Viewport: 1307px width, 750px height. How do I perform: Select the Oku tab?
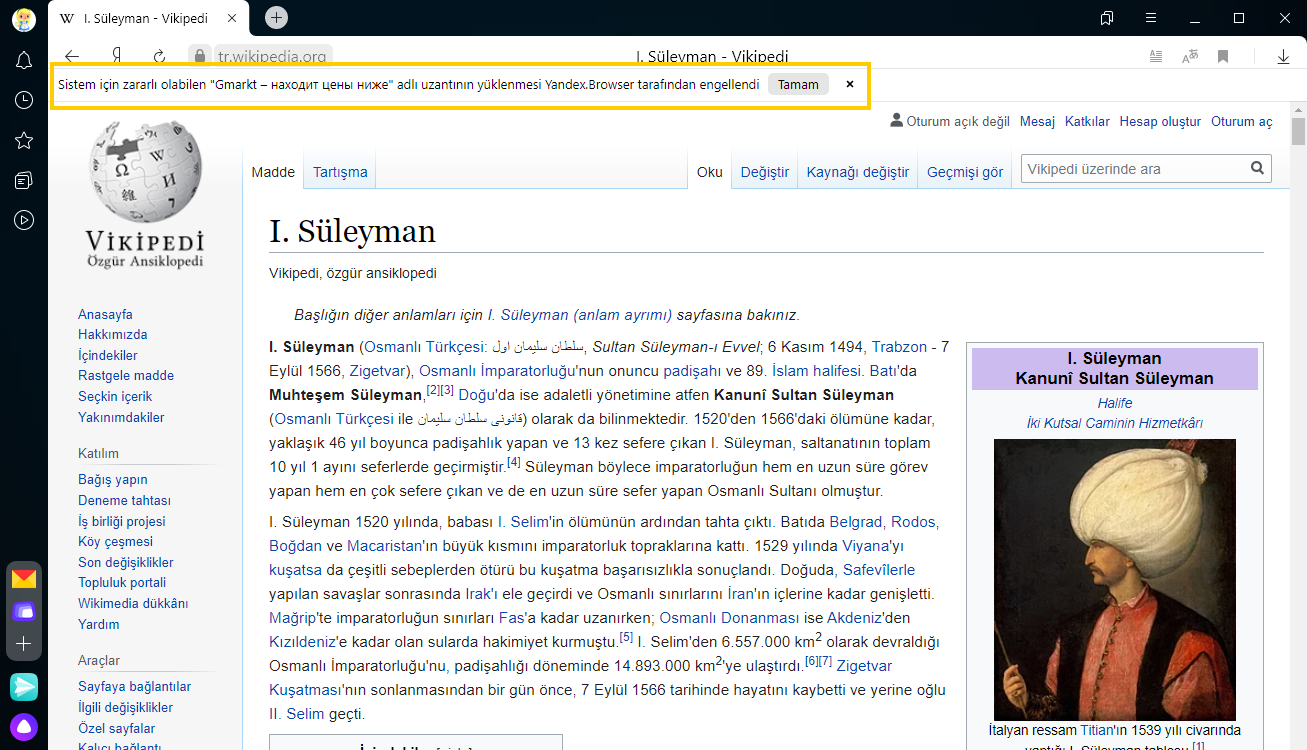point(710,172)
